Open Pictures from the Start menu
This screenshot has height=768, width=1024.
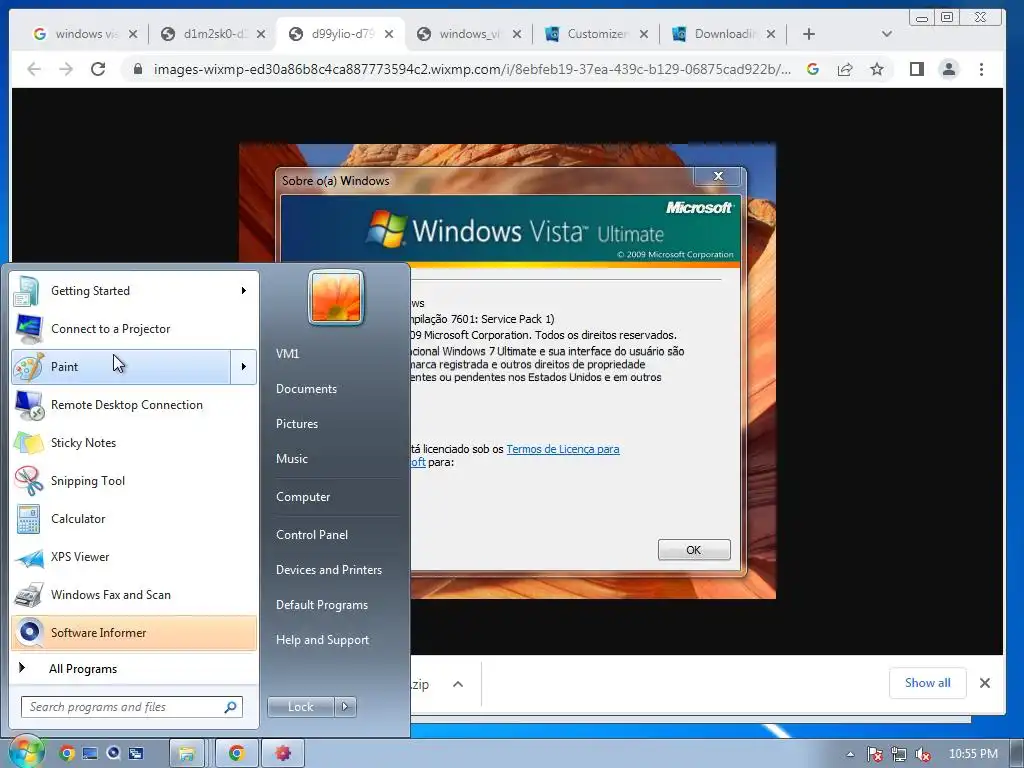point(297,424)
